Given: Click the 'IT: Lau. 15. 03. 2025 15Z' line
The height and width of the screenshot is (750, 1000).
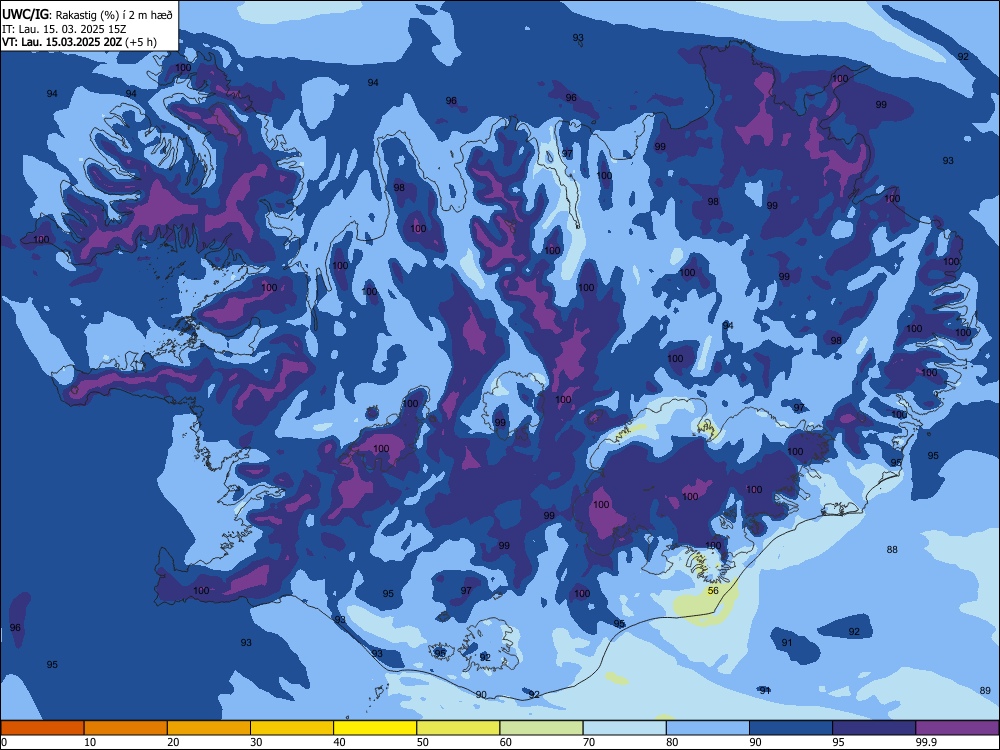Looking at the screenshot, I should point(64,29).
